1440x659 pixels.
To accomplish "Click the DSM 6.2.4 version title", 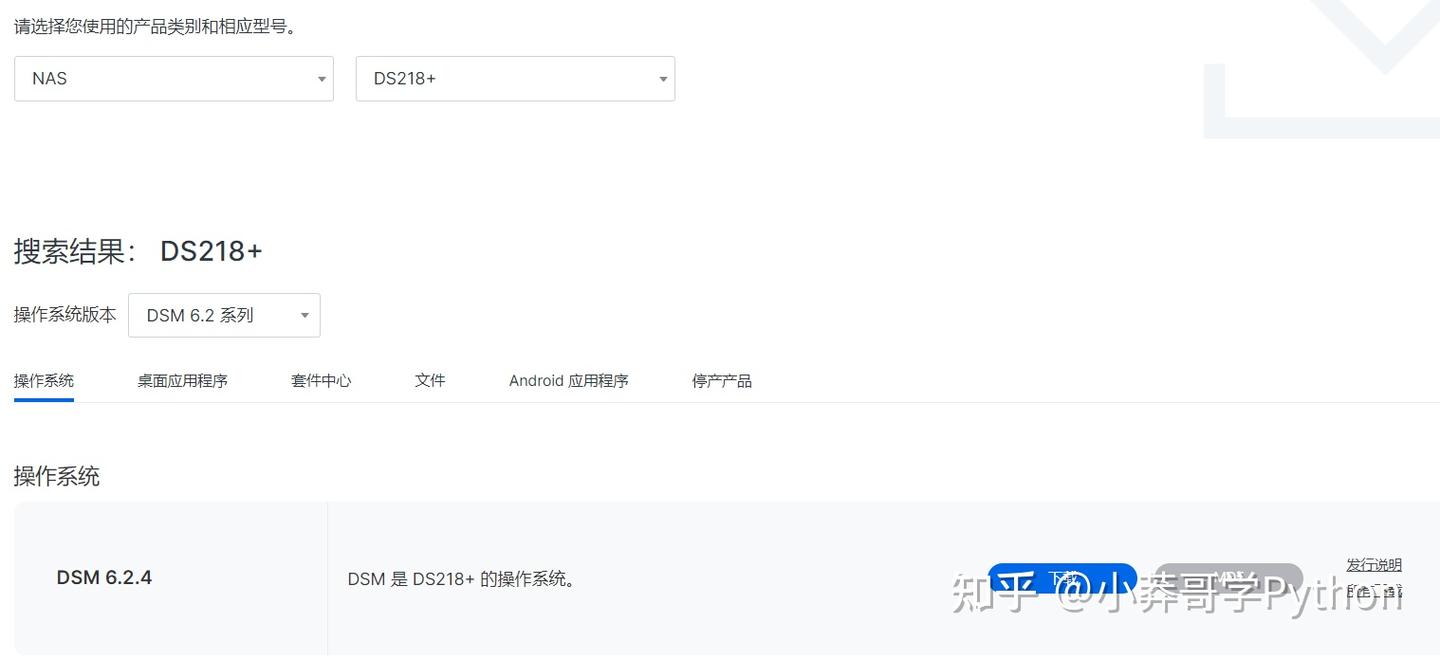I will click(x=104, y=577).
